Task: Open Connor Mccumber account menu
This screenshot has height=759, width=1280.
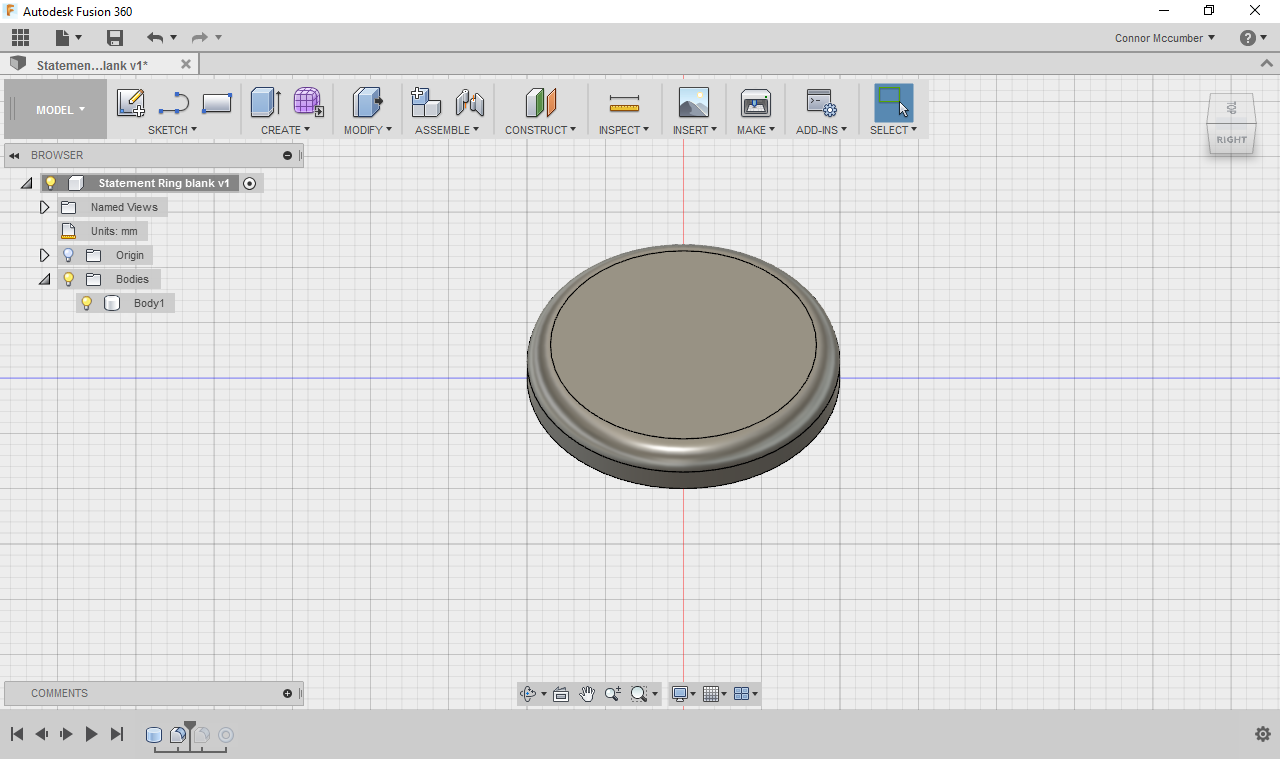Action: [x=1165, y=38]
